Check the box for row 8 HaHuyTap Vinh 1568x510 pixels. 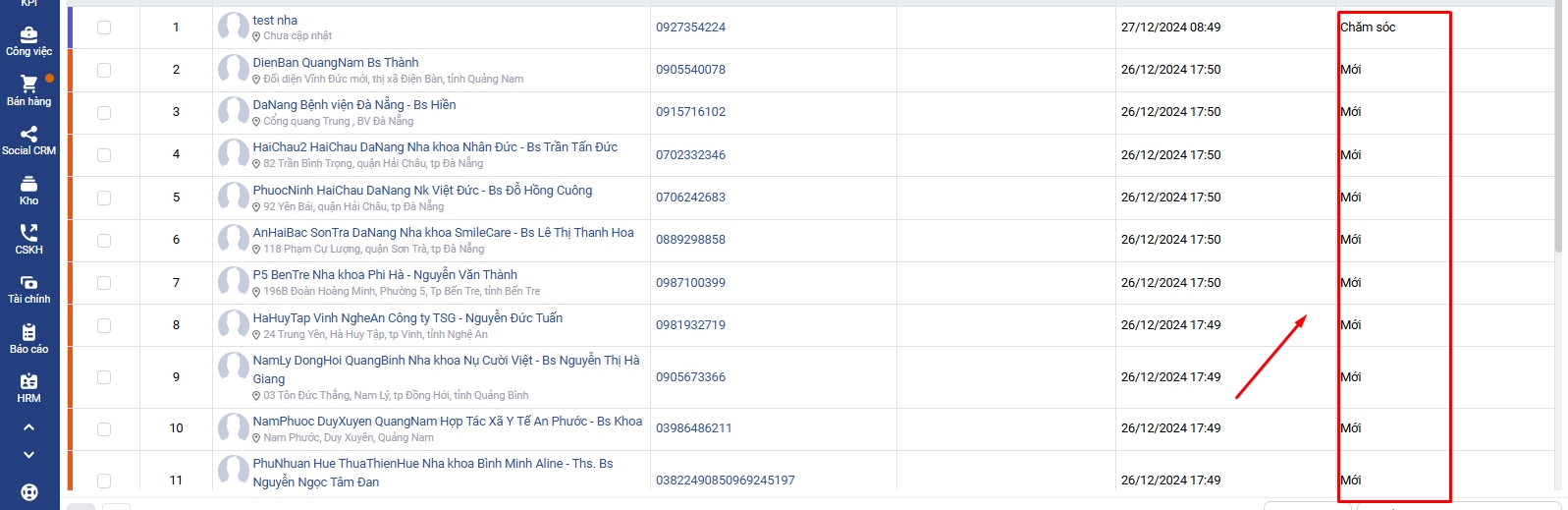pos(104,325)
